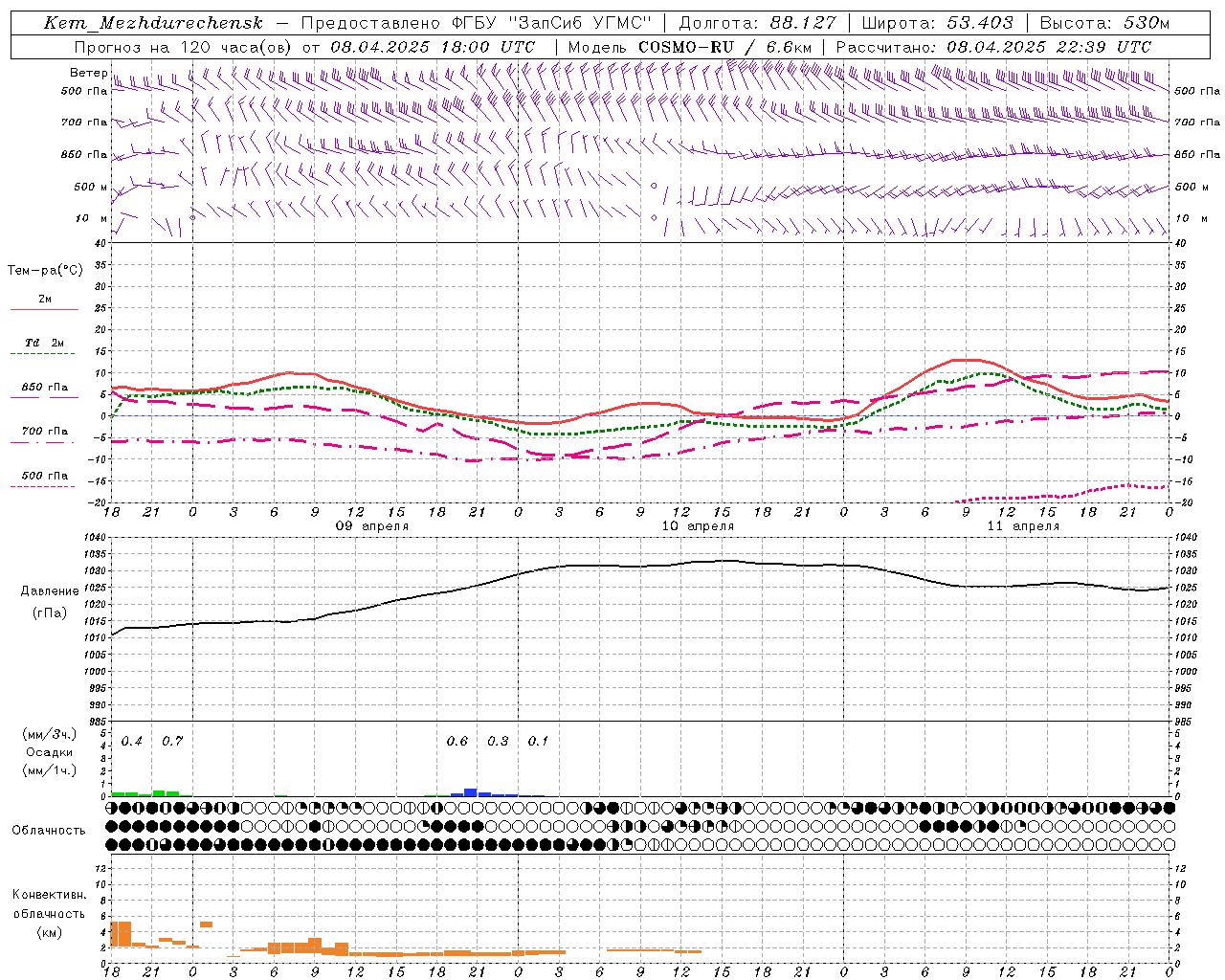
Task: Click the 0.6 precipitation amount
Action: point(457,741)
